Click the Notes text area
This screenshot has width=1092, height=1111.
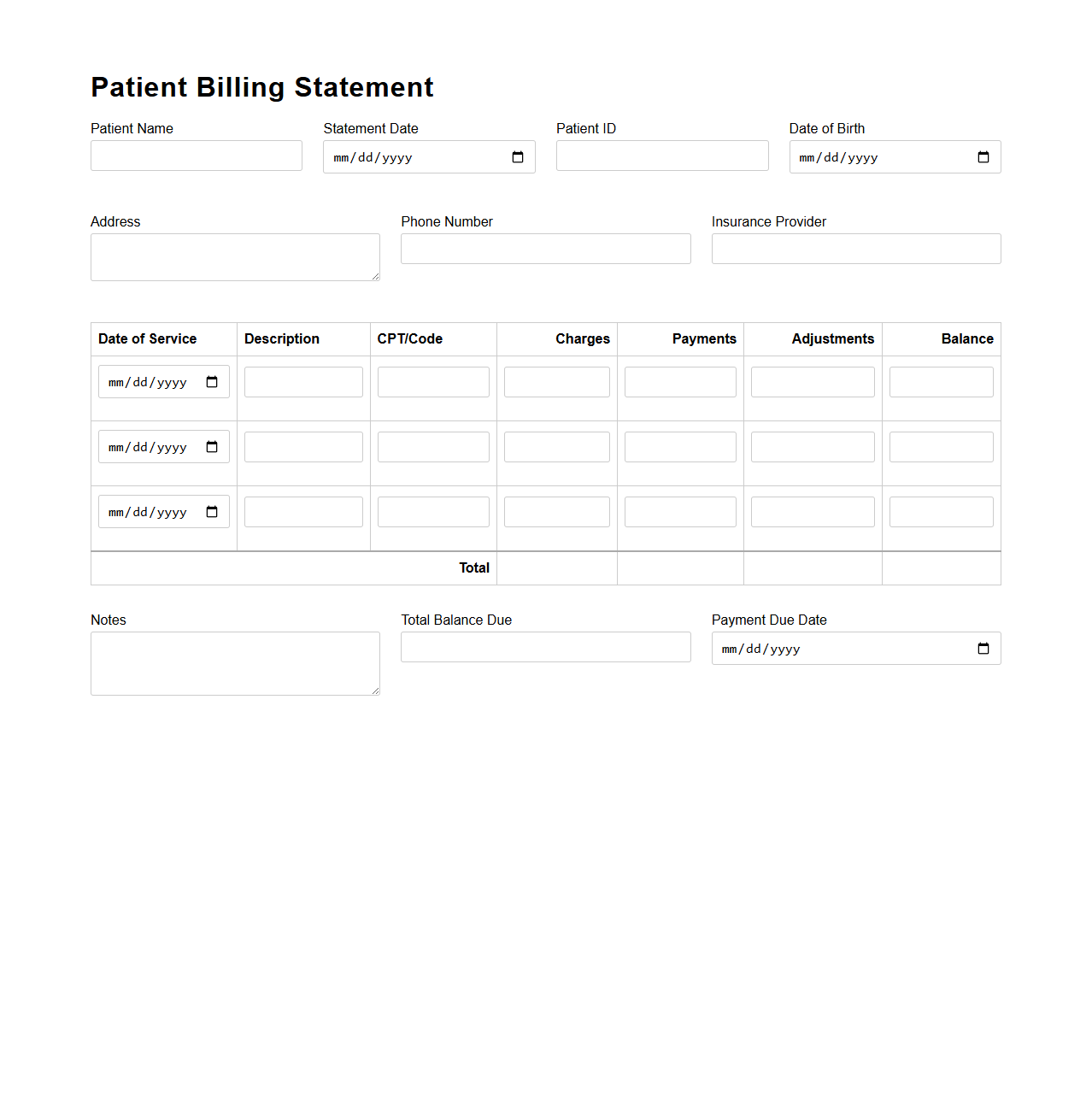[x=234, y=663]
